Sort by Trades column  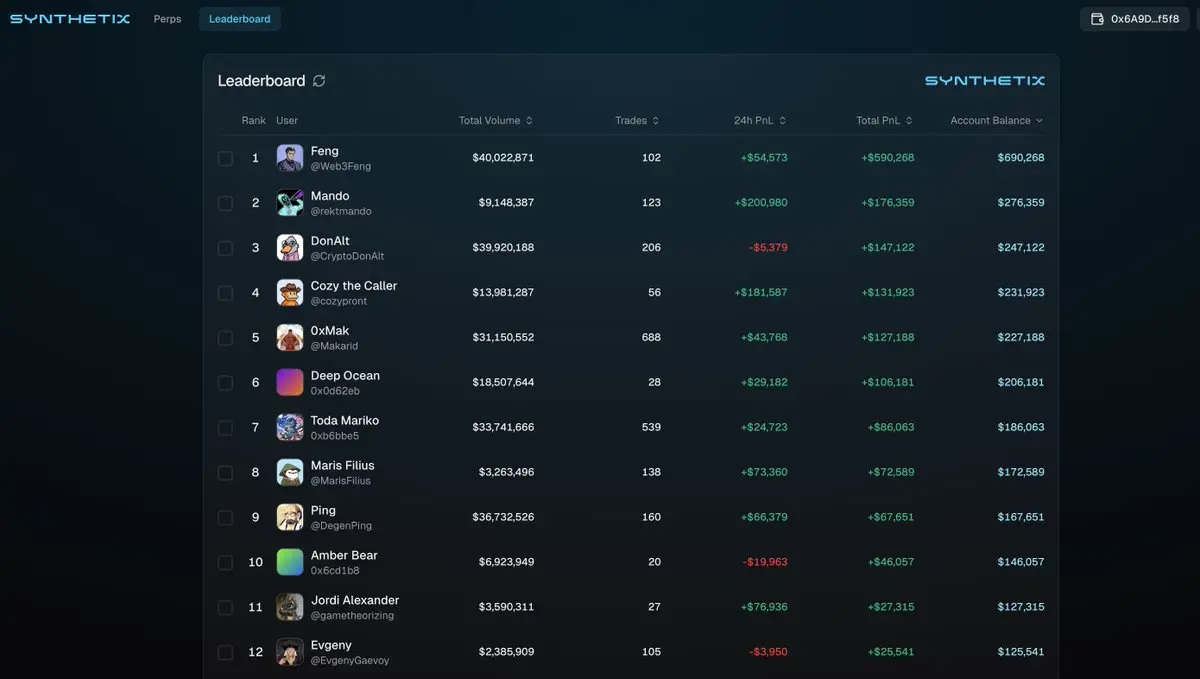(637, 121)
